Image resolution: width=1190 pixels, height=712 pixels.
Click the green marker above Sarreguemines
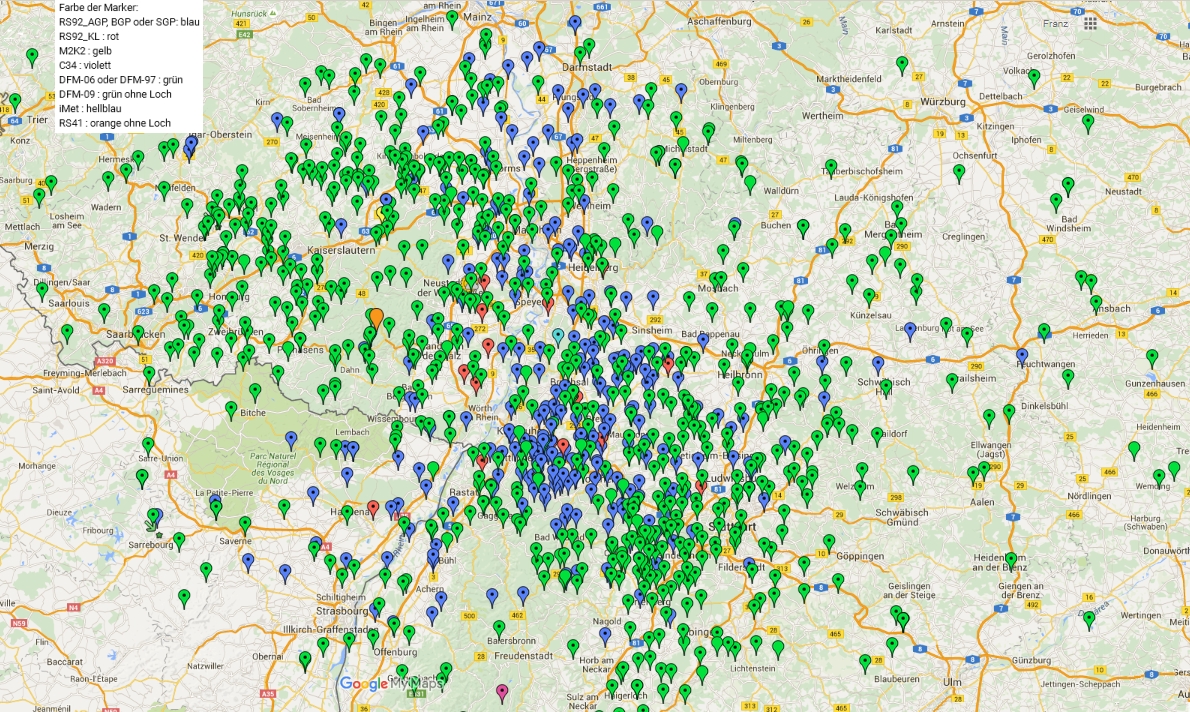tap(150, 374)
